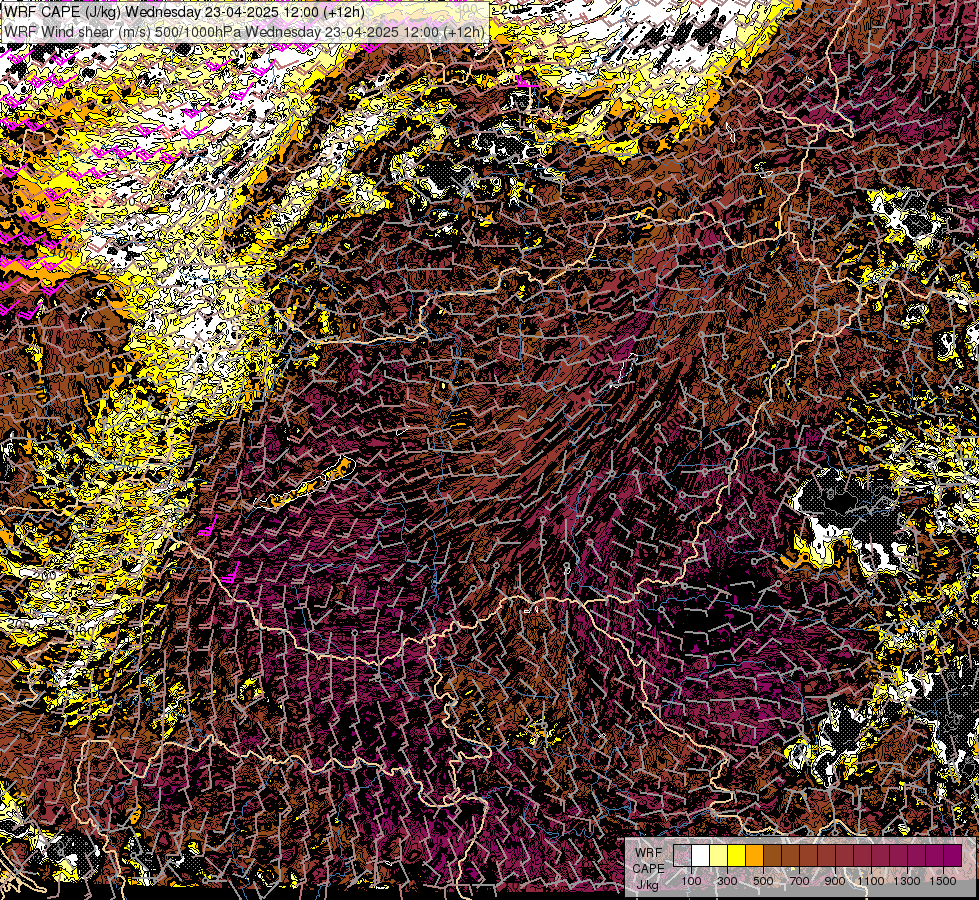Screen dimensions: 979x900
Task: Click the WRF CAPE title line
Action: click(x=184, y=12)
